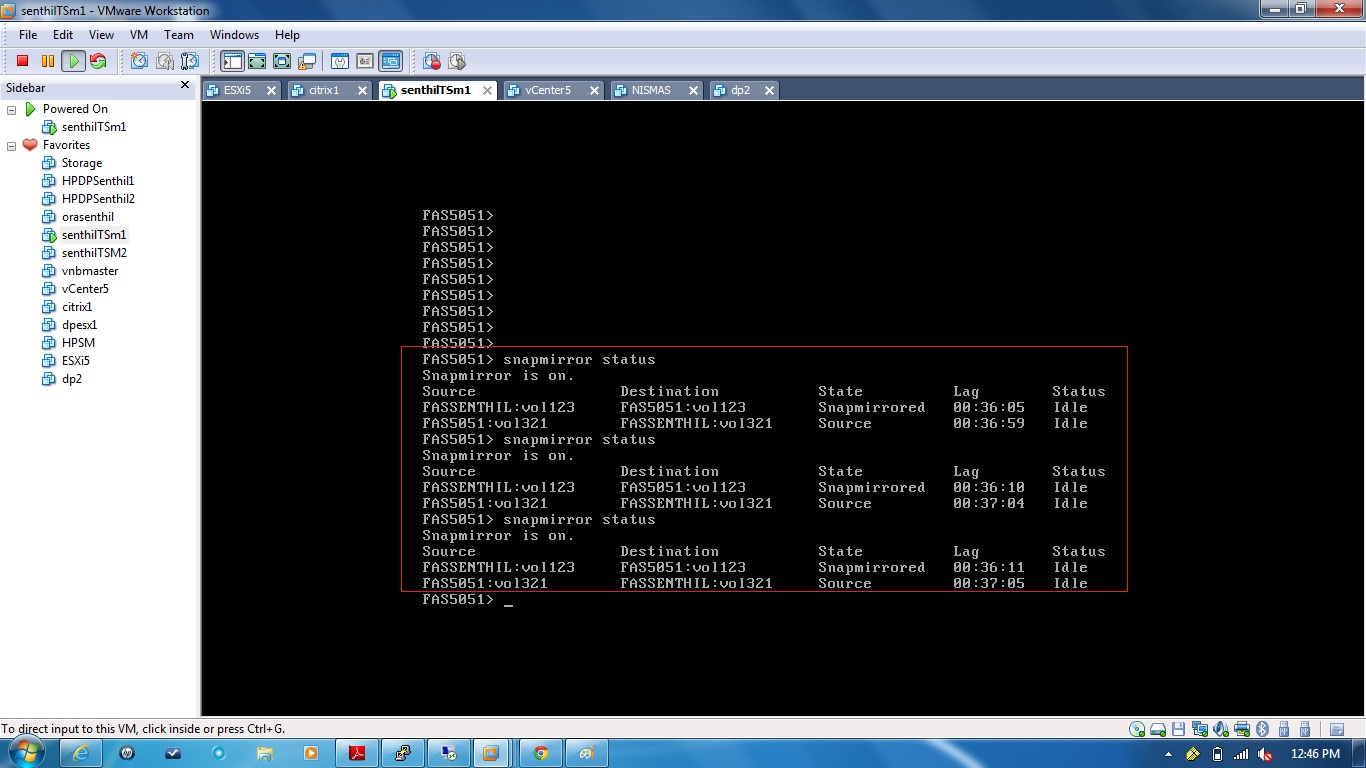
Task: Open the VM menu
Action: tap(138, 34)
